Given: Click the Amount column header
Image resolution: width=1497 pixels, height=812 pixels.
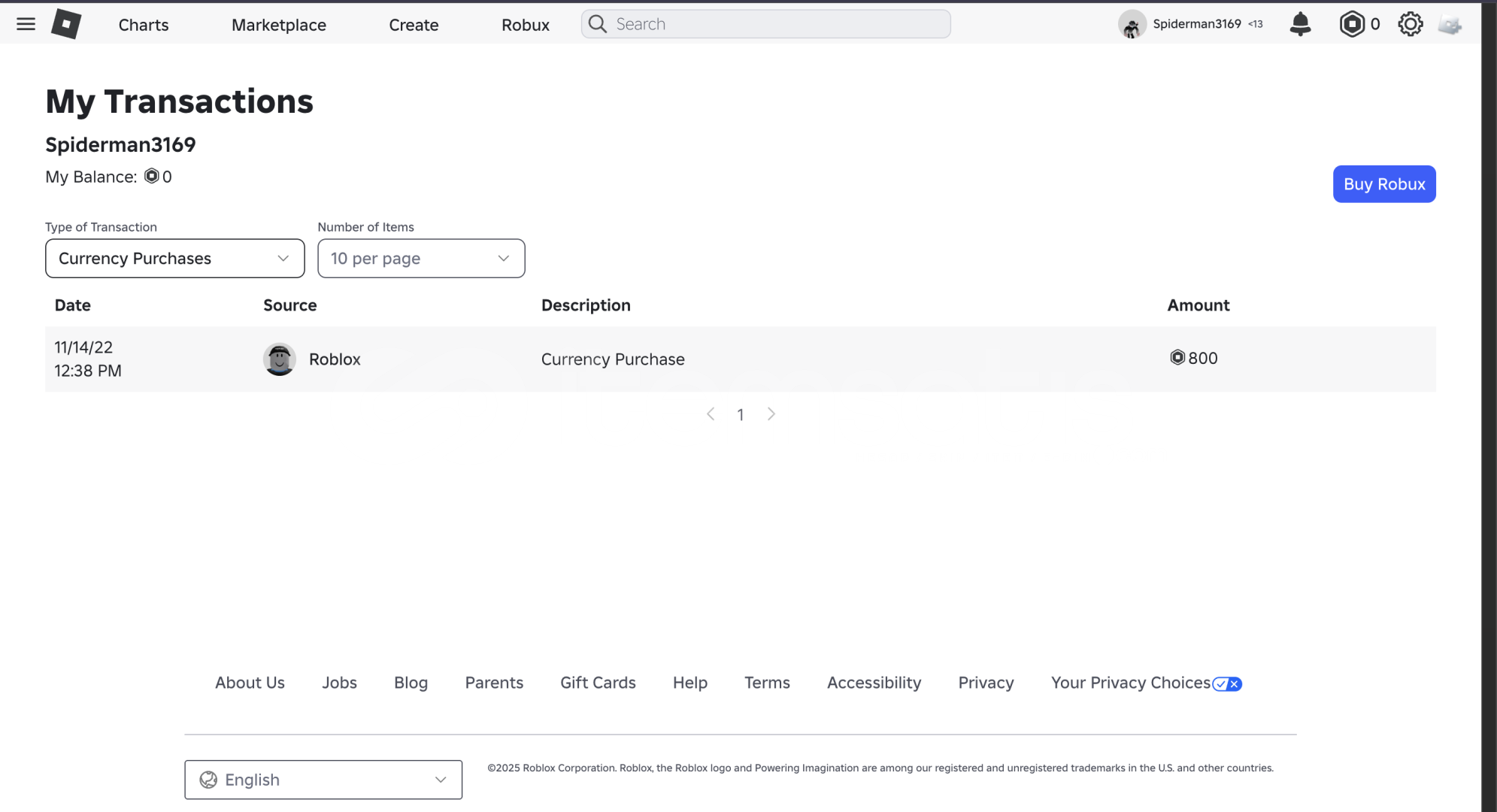Looking at the screenshot, I should (x=1199, y=305).
